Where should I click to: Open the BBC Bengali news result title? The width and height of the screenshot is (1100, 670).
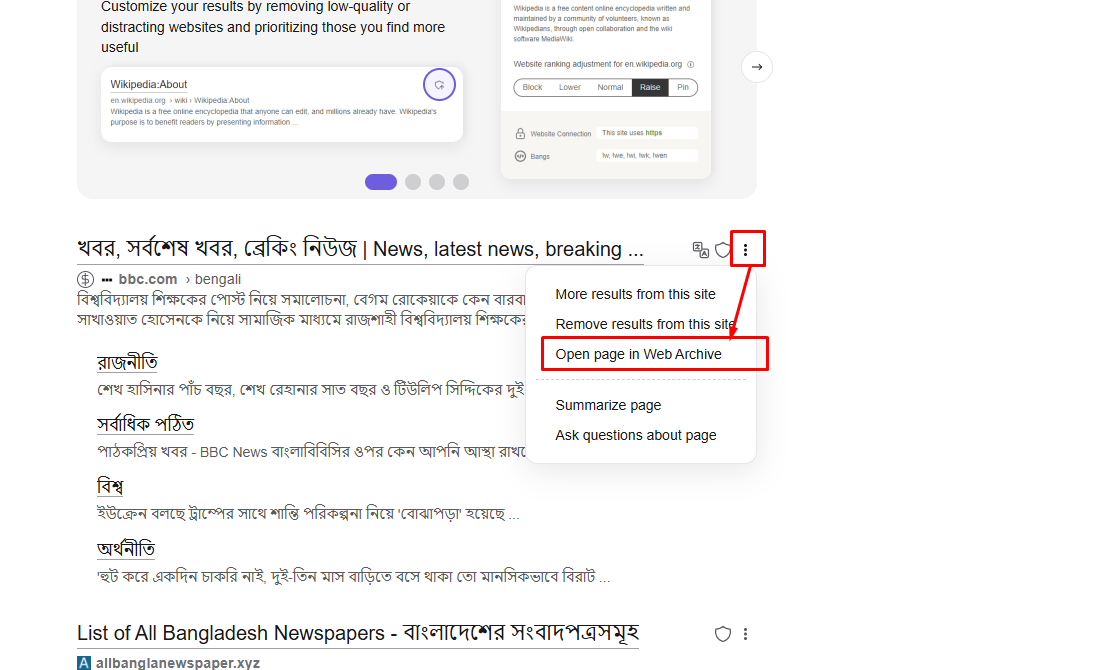click(360, 249)
